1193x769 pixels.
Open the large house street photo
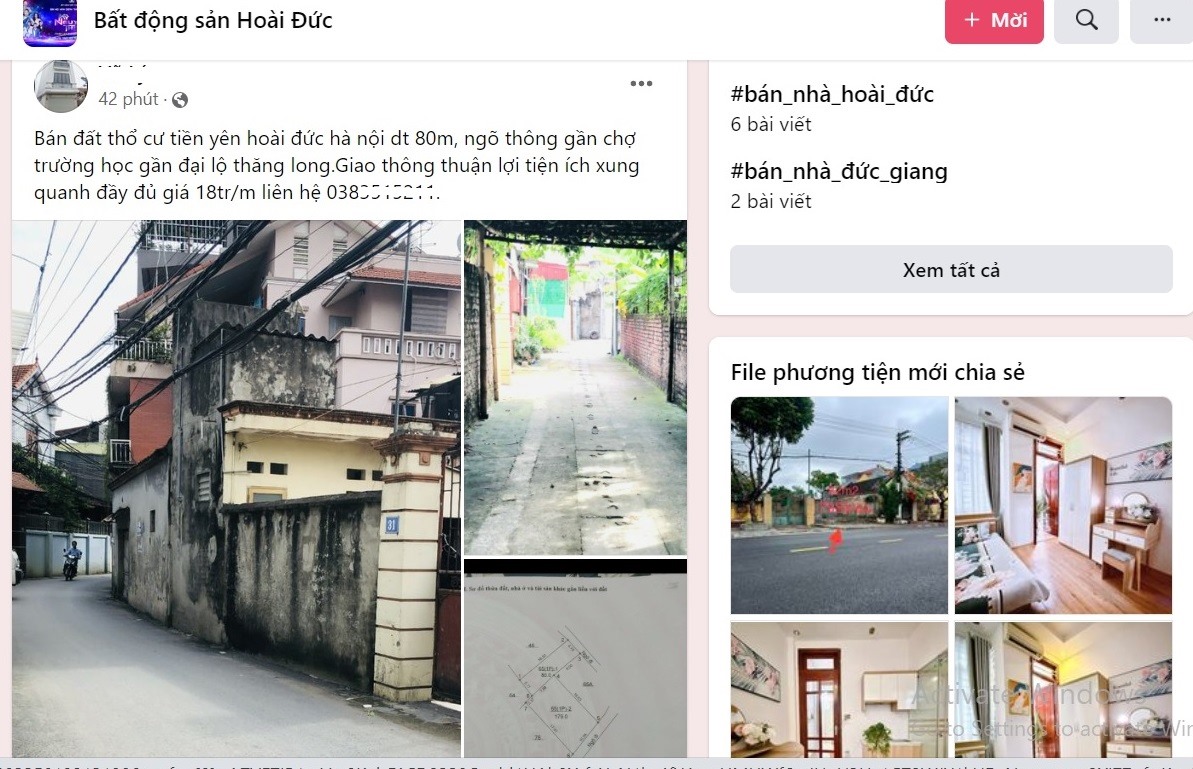[237, 488]
